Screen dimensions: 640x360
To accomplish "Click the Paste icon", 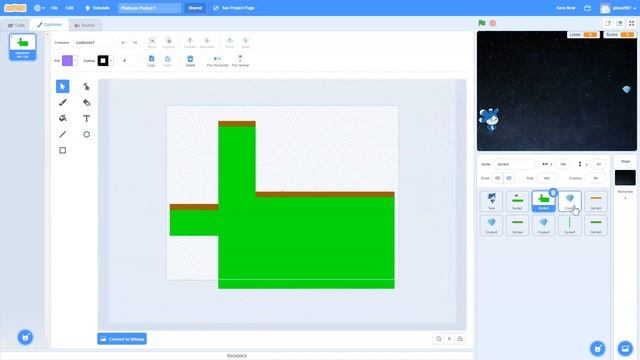I will click(x=167, y=61).
